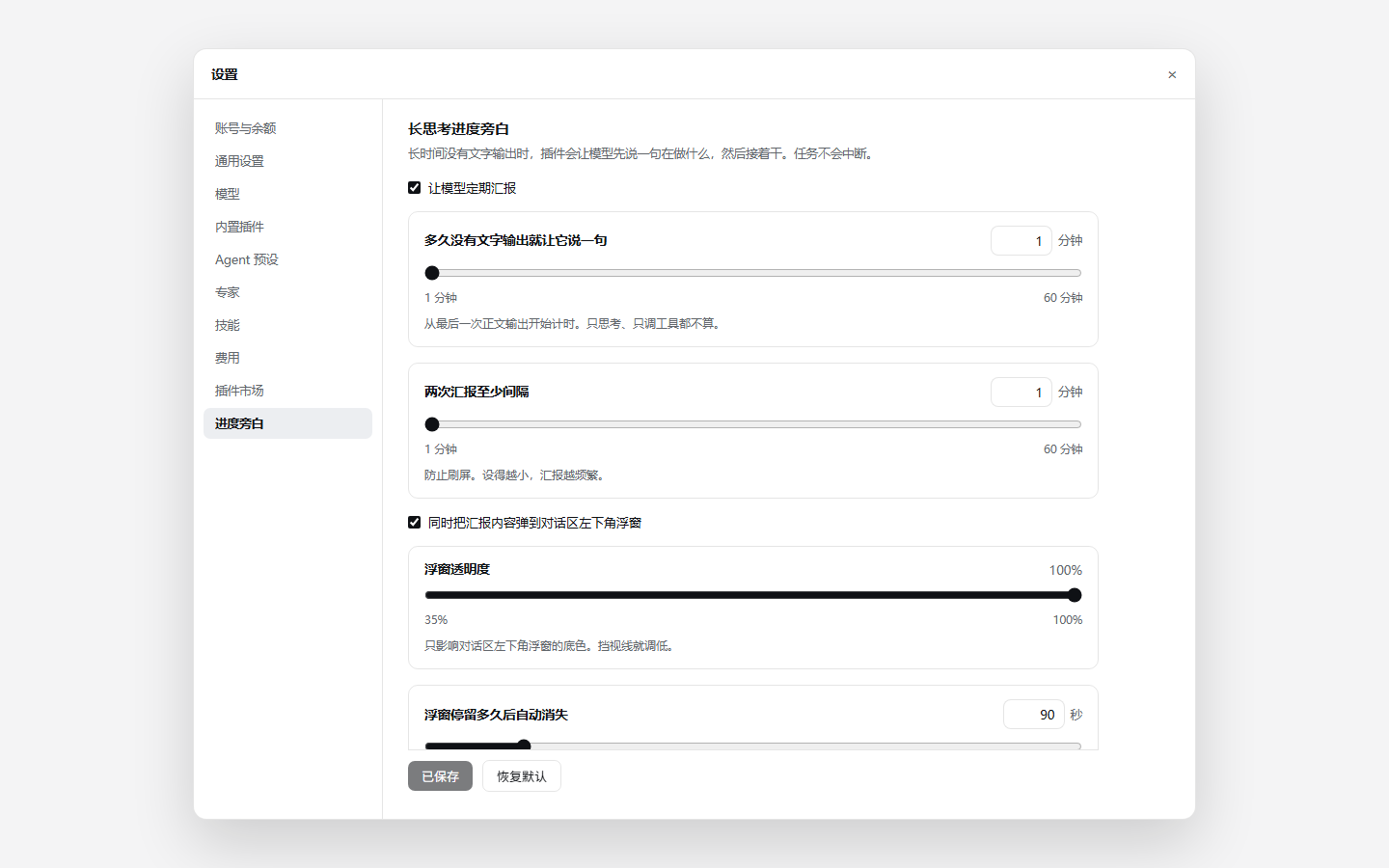Click the 多久没有文字输出就让它说一句 slider track

(753, 273)
